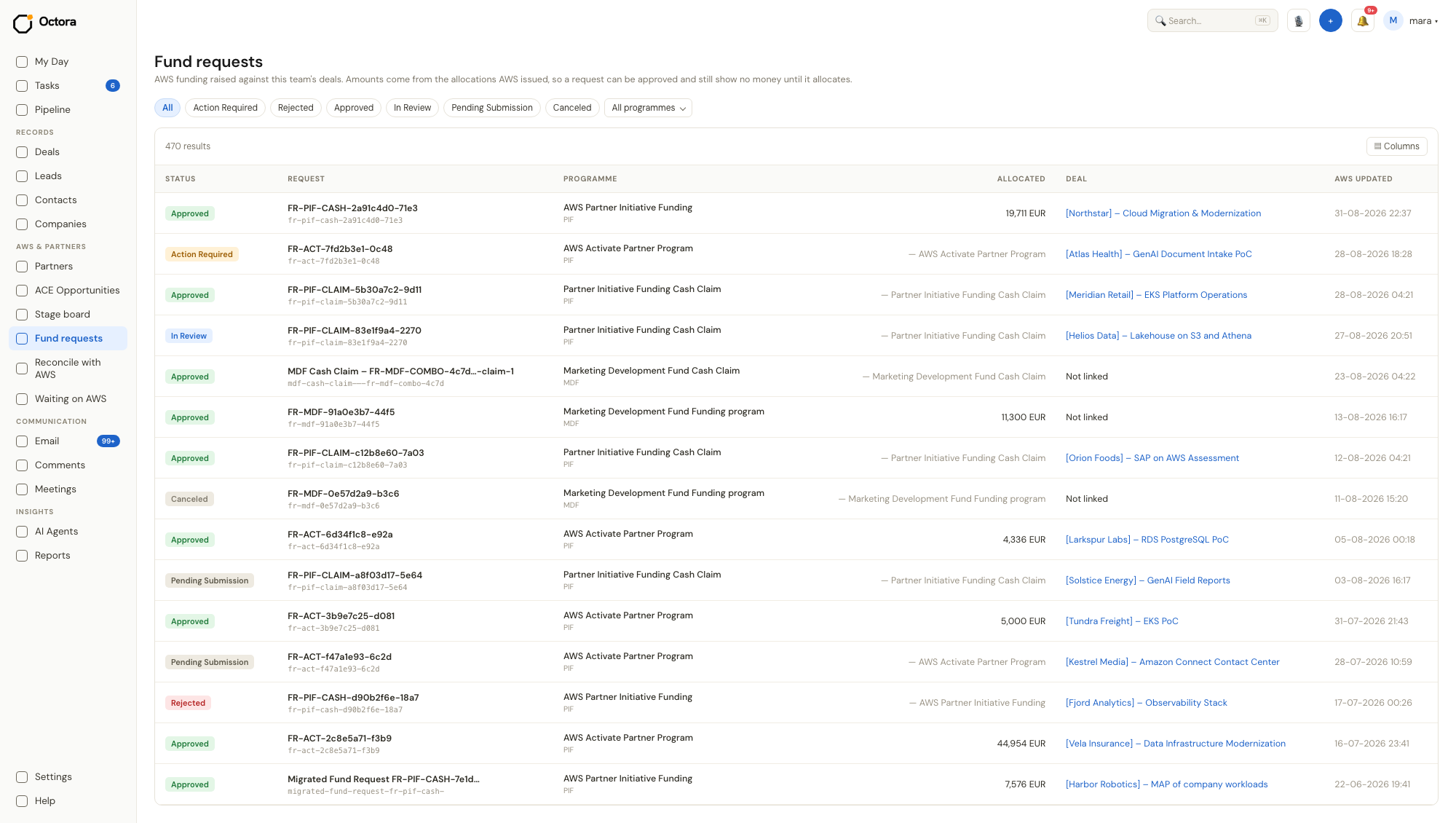Click the blue plus create button
Viewport: 1456px width, 823px height.
coord(1331,21)
